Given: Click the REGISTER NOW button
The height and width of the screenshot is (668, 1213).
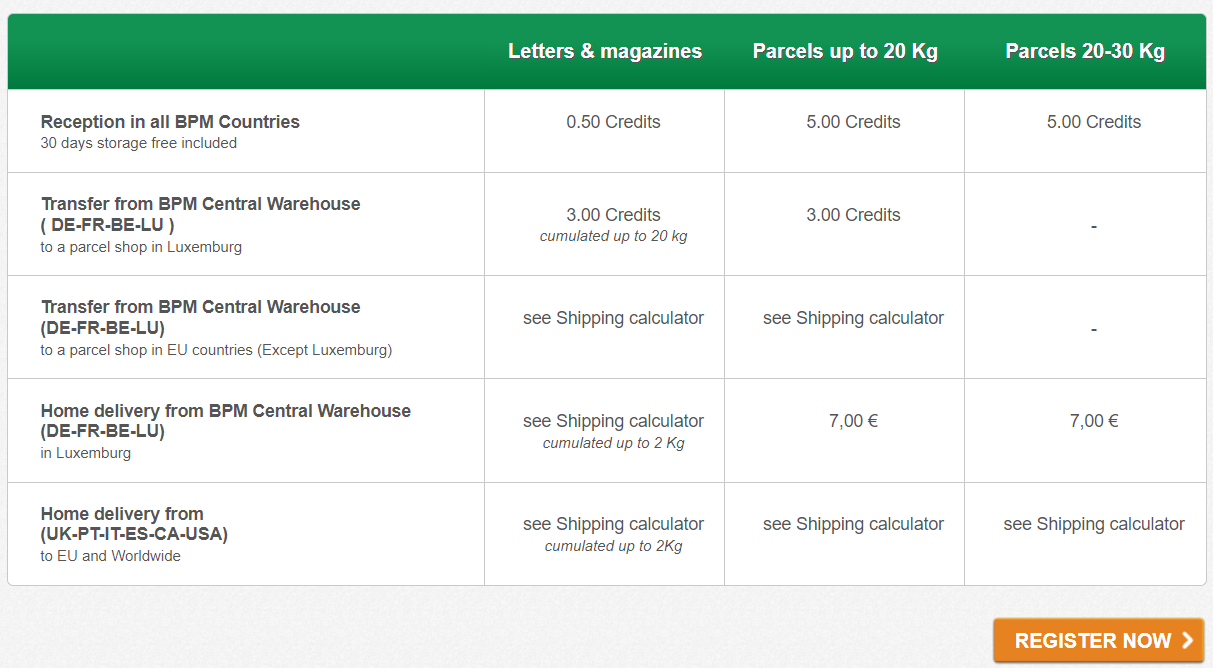Looking at the screenshot, I should point(1098,641).
